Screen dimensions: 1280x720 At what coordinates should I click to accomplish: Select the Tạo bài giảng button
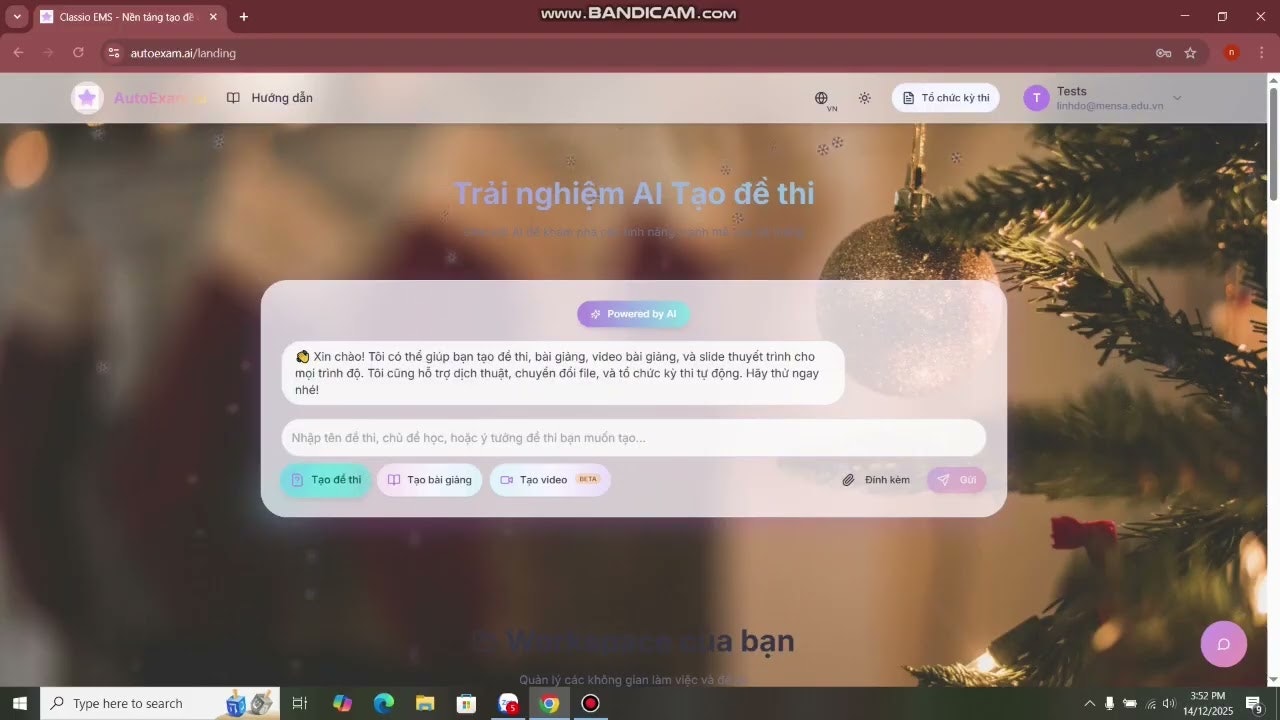(429, 480)
